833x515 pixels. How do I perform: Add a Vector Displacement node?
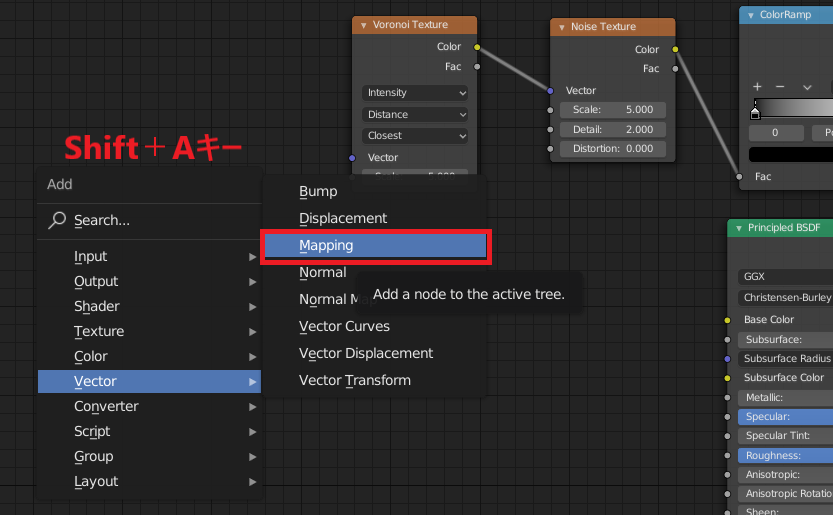point(375,353)
